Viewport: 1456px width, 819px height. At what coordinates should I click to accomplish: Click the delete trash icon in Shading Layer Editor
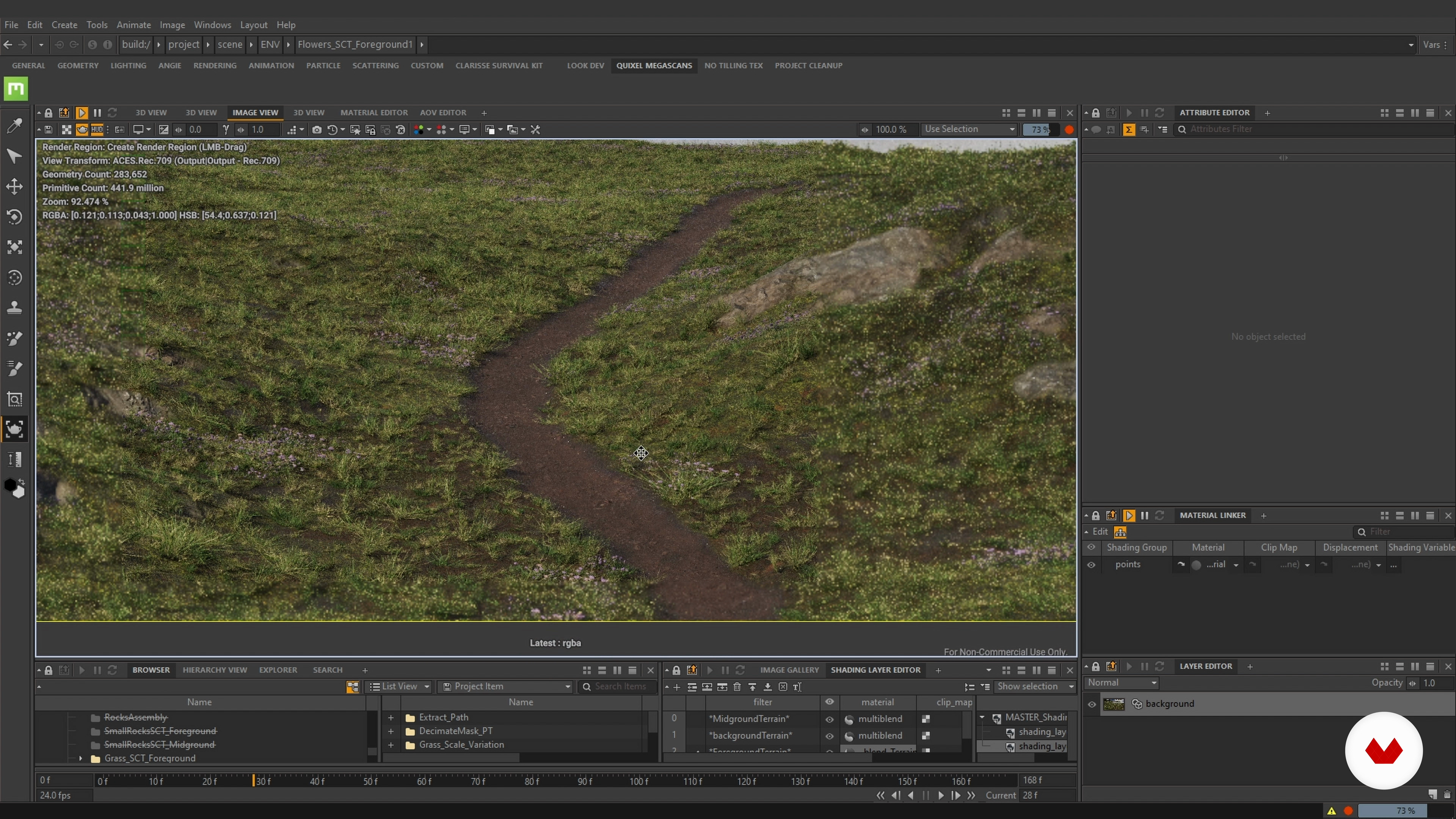[737, 687]
